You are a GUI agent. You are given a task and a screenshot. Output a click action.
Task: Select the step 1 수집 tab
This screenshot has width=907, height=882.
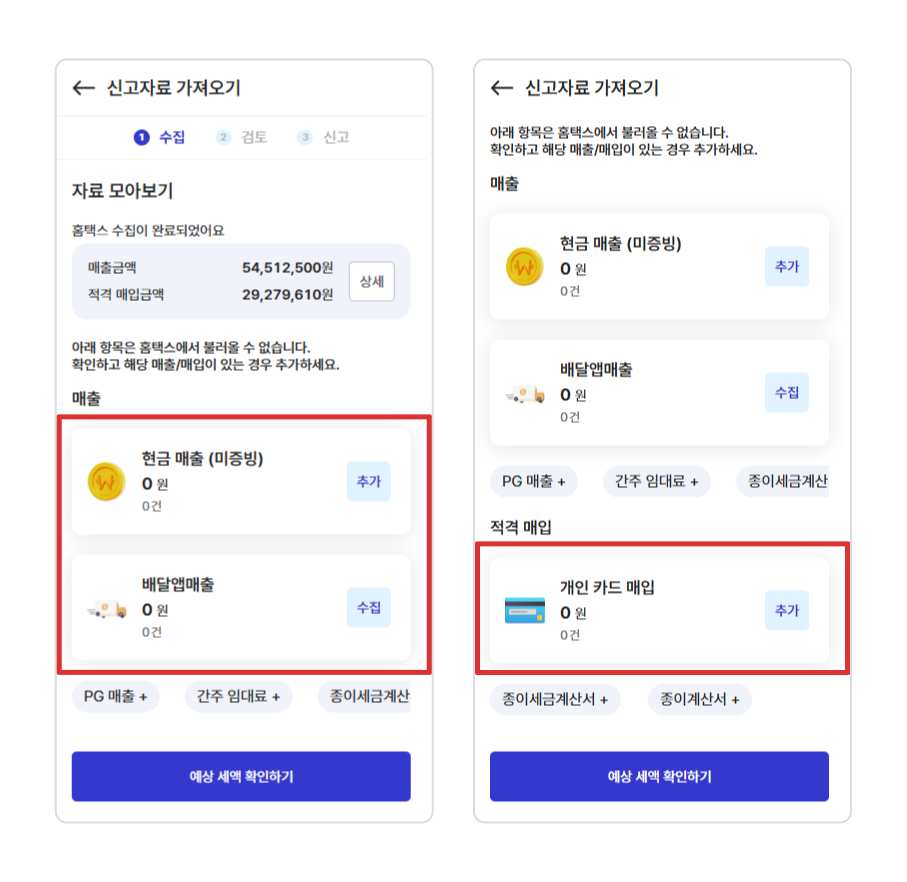pyautogui.click(x=160, y=137)
